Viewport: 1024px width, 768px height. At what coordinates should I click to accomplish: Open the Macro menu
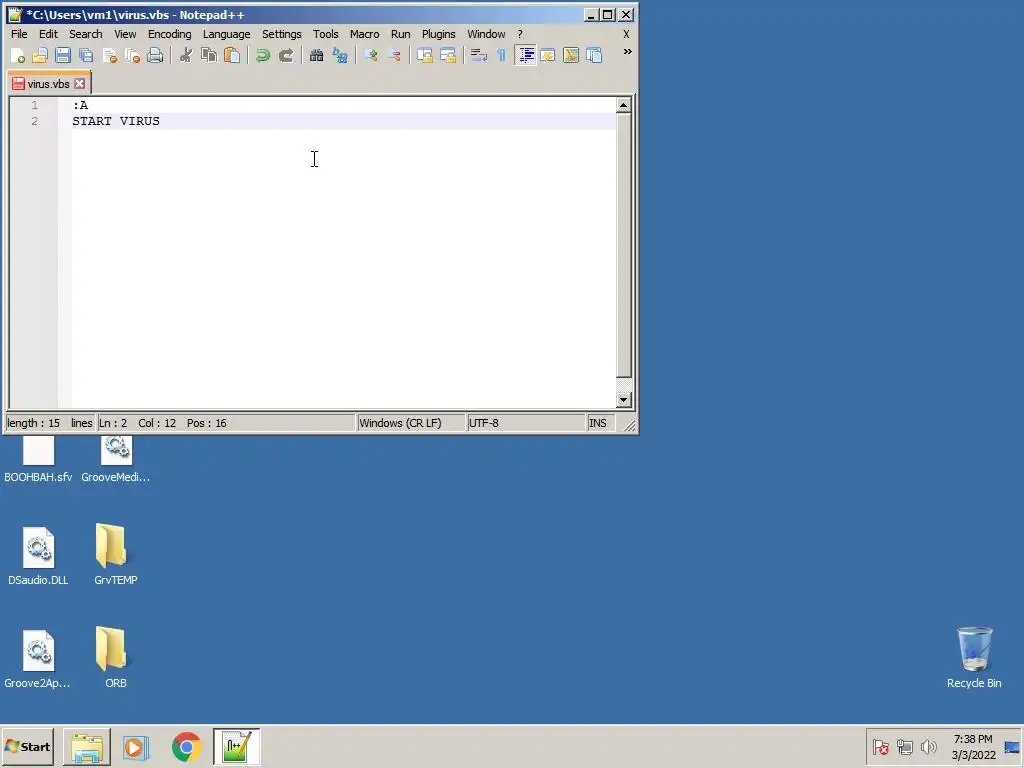(364, 34)
